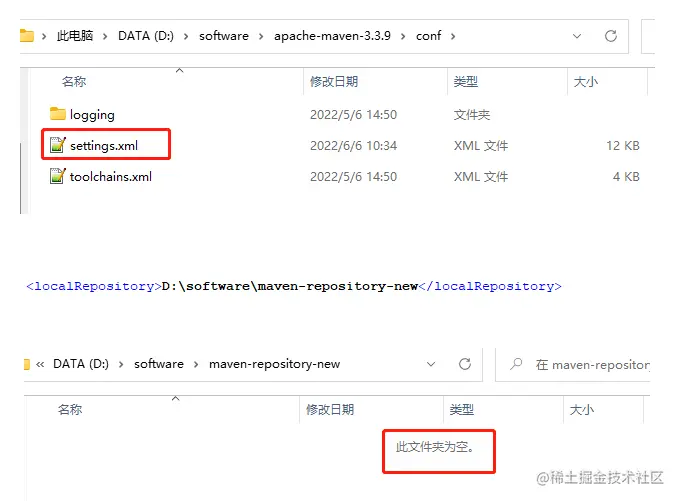
Task: Navigate to 此电脑 breadcrumb
Action: coord(74,36)
